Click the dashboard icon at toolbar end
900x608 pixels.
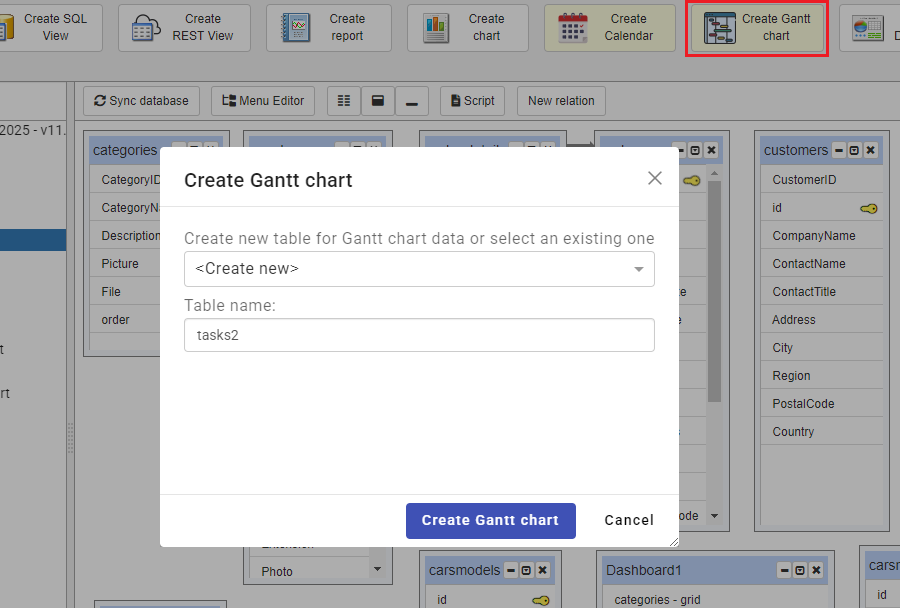(869, 28)
